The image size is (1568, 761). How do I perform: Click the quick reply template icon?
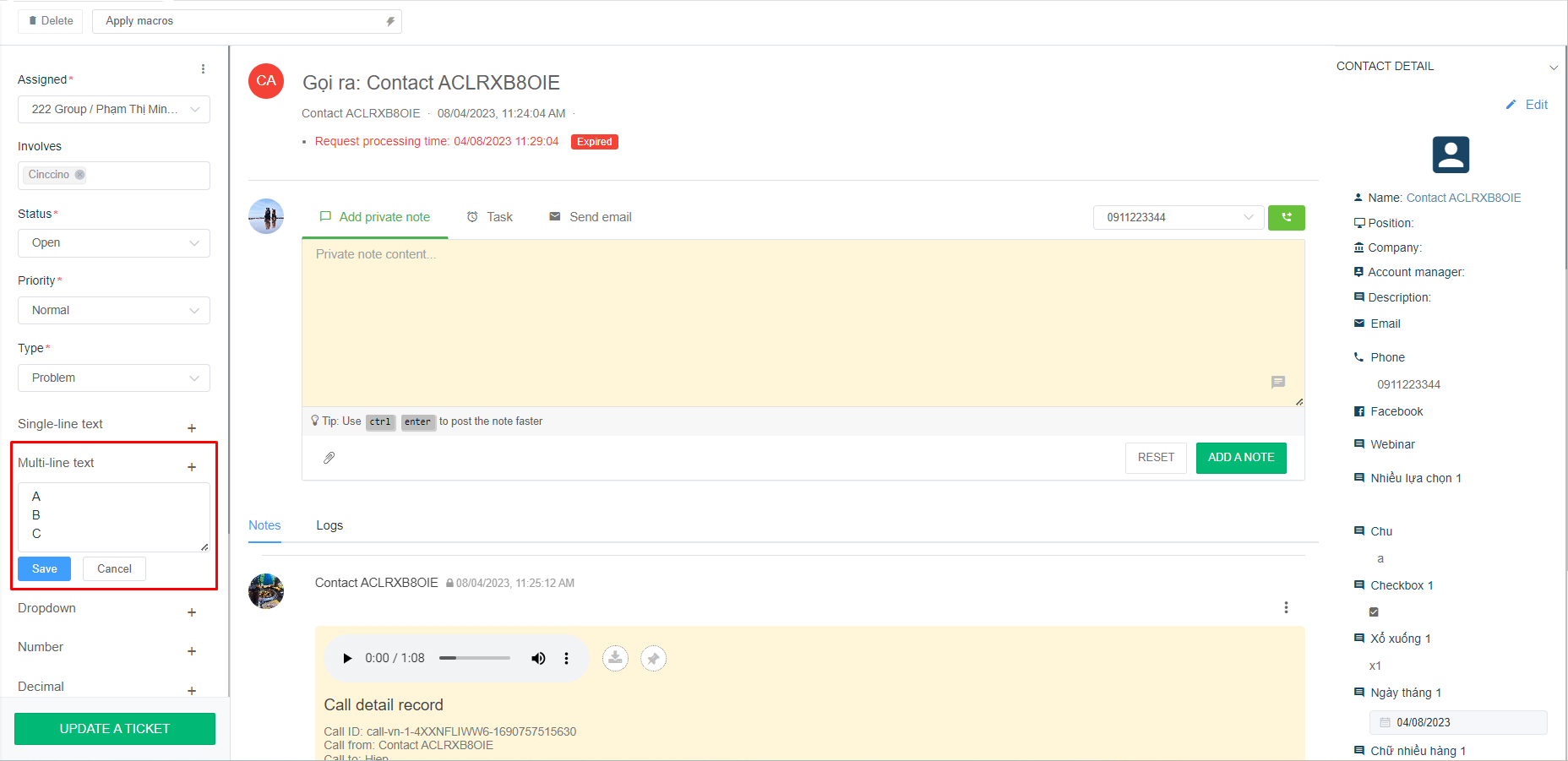pyautogui.click(x=1277, y=383)
